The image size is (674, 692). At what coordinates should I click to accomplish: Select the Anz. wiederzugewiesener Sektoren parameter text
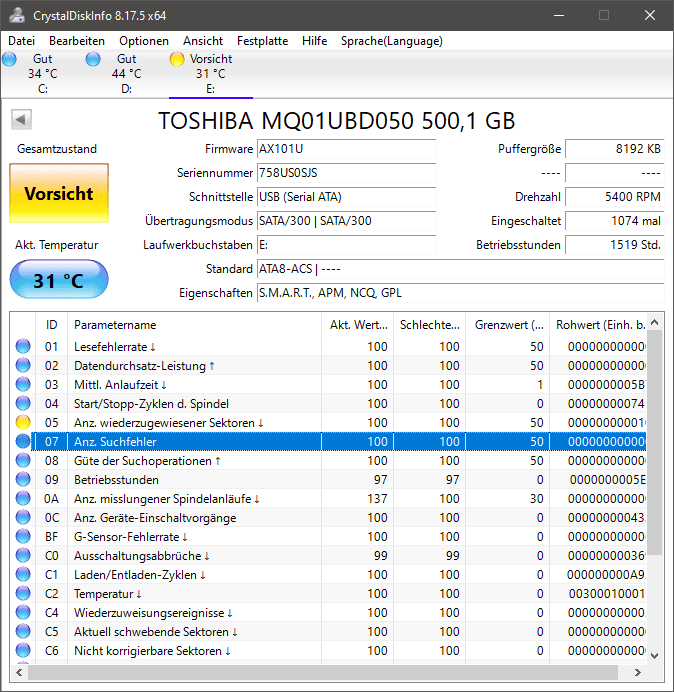click(x=169, y=423)
